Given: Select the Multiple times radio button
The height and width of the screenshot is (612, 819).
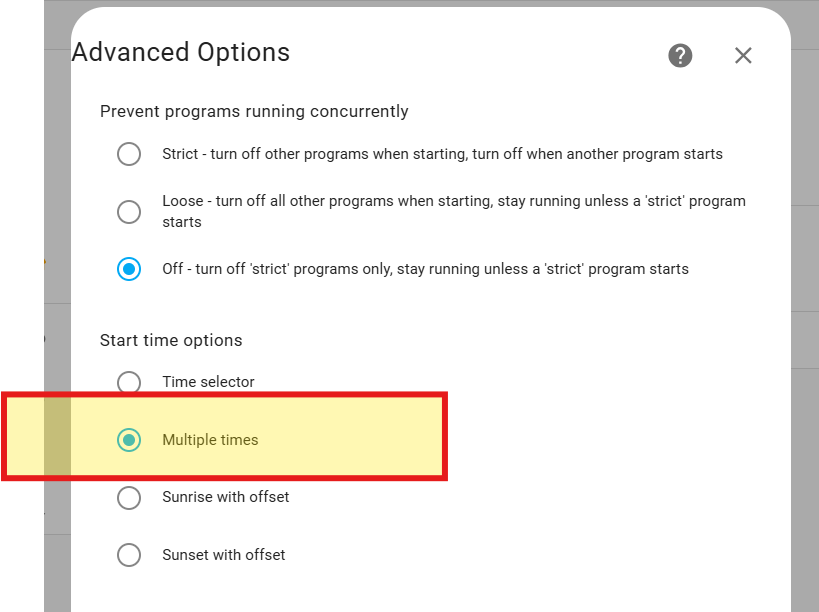Looking at the screenshot, I should point(129,440).
